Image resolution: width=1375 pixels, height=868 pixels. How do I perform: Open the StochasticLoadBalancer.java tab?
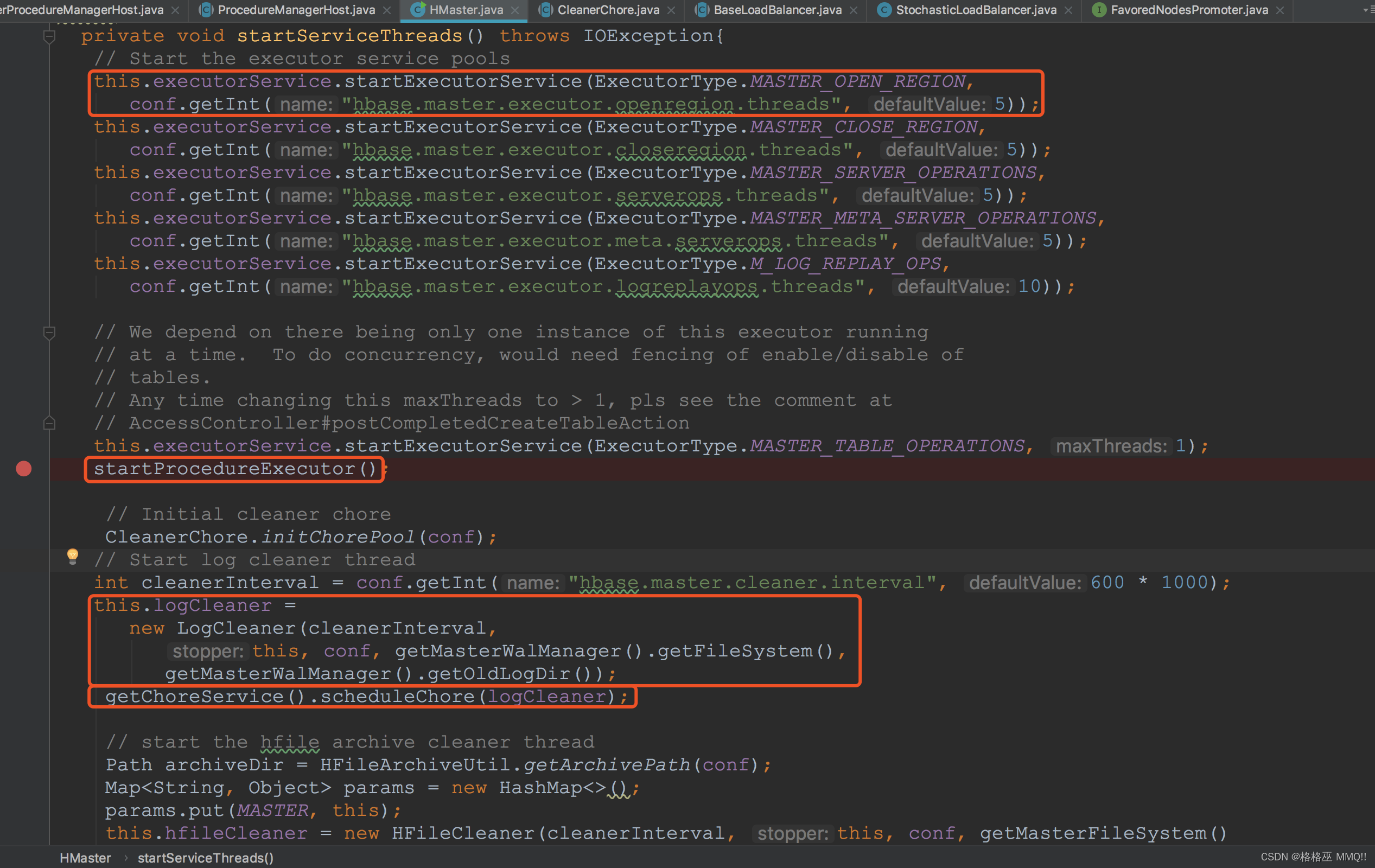coord(975,10)
